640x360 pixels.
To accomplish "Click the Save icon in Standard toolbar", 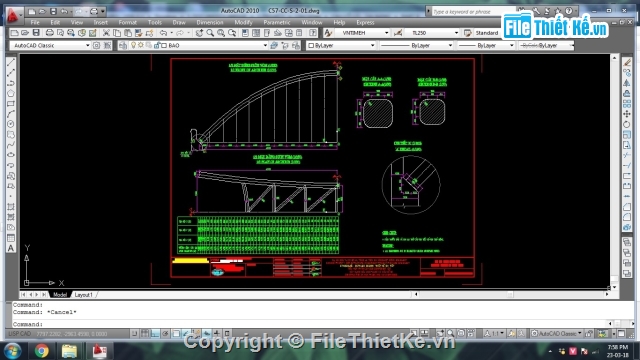I will (36, 33).
